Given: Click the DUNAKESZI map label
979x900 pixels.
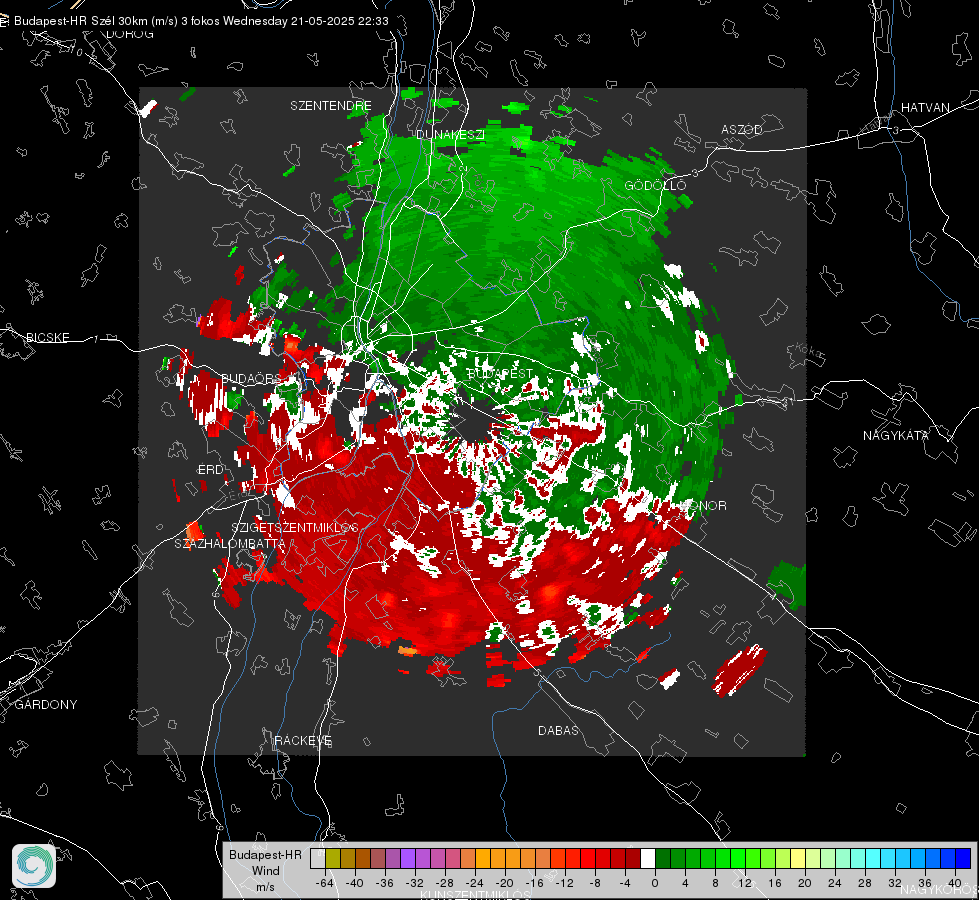Looking at the screenshot, I should pos(450,134).
